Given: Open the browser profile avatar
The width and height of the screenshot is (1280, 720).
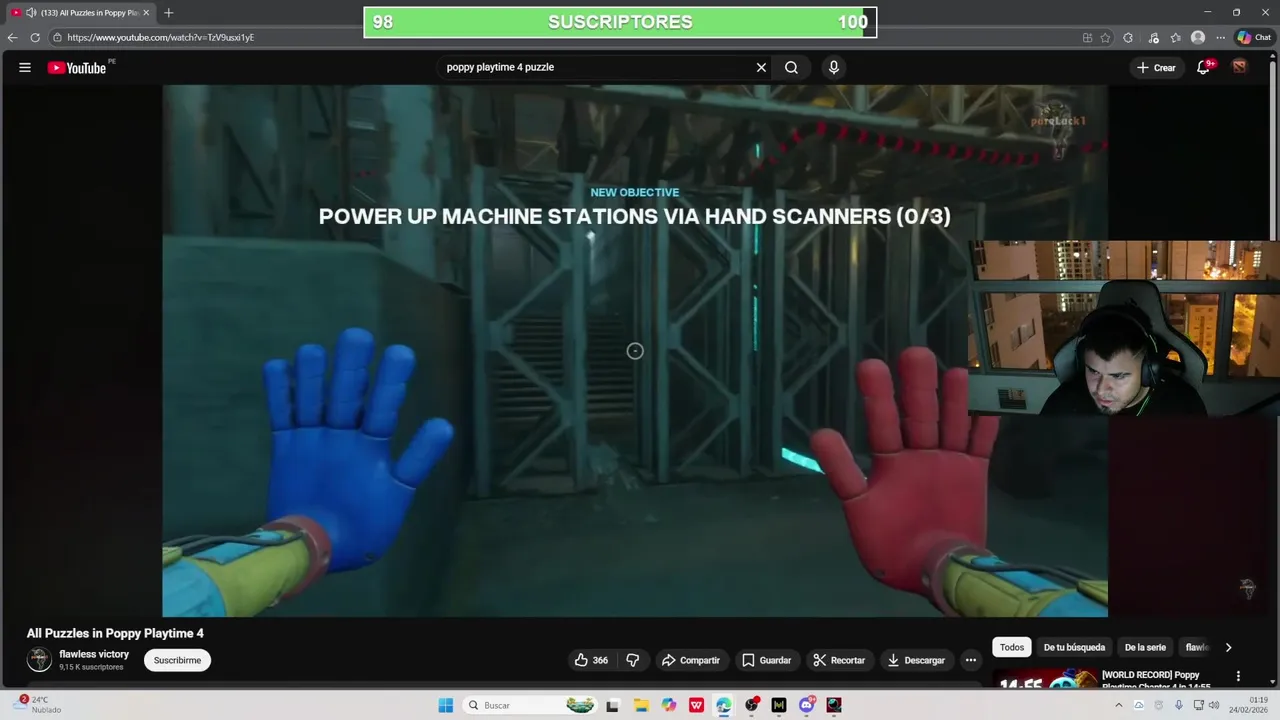Looking at the screenshot, I should (1198, 38).
